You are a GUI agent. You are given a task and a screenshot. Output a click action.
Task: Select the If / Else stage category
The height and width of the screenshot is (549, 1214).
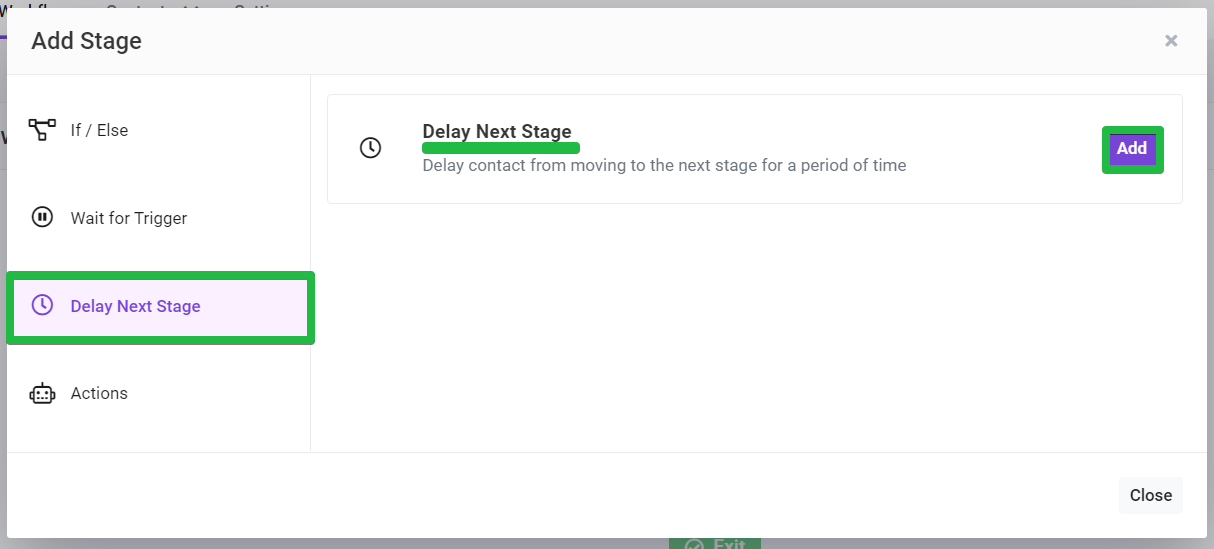pos(159,130)
